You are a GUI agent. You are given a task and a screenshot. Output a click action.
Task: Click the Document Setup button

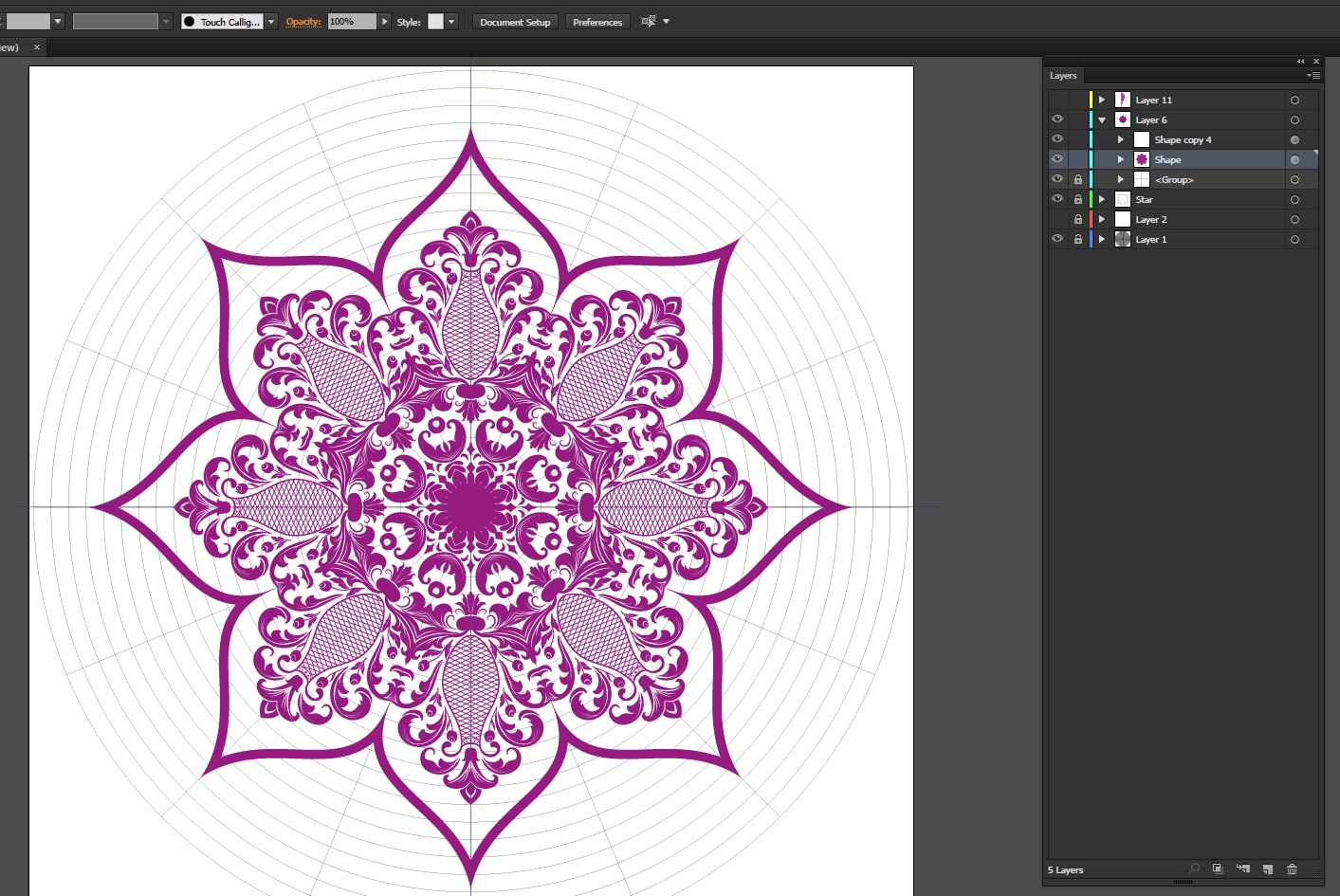tap(515, 22)
